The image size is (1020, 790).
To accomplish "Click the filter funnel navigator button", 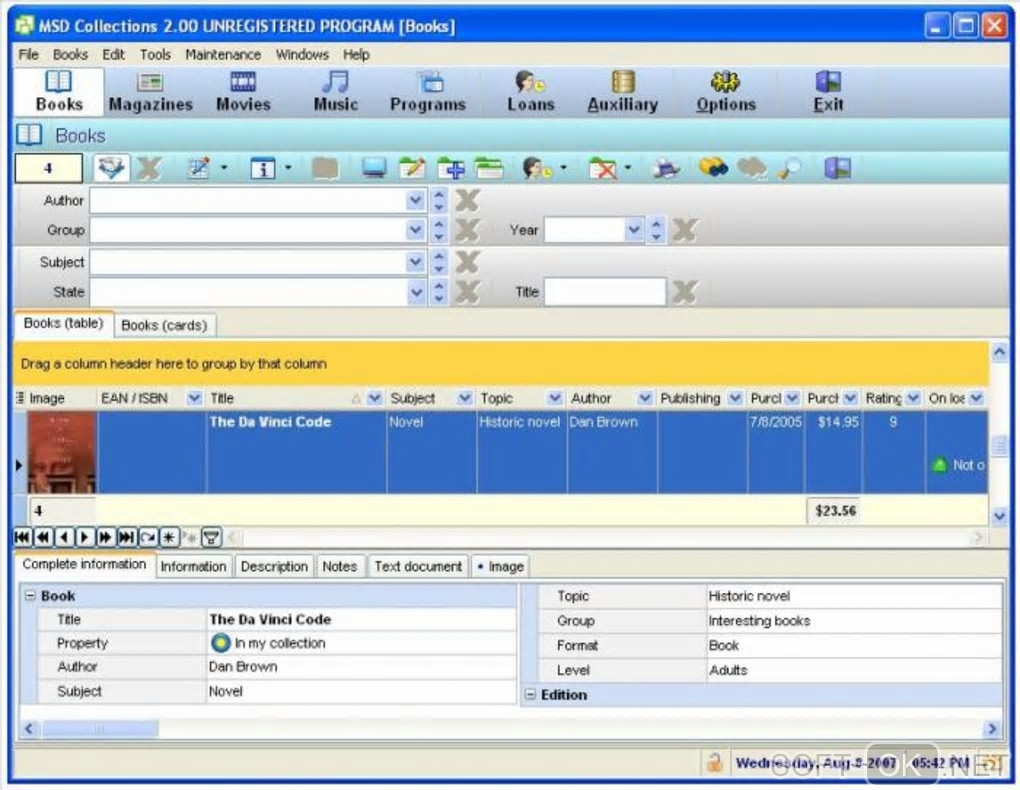I will tap(211, 538).
